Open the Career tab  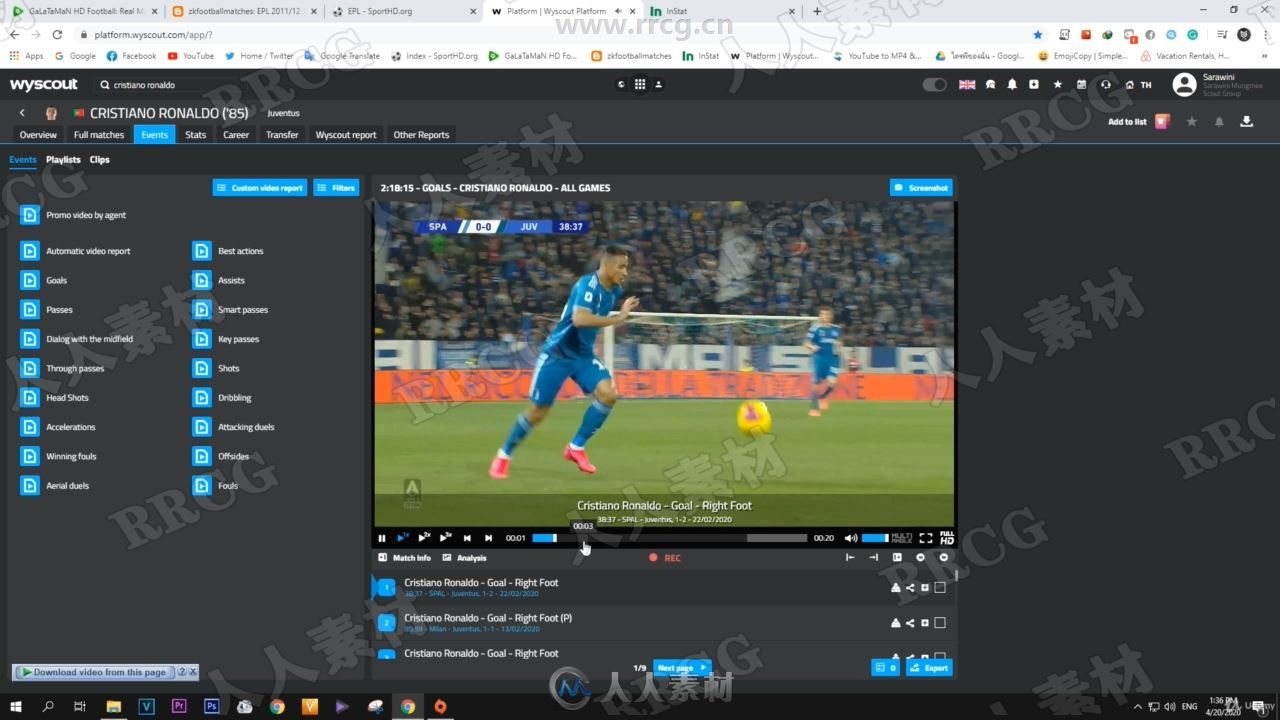(x=236, y=134)
